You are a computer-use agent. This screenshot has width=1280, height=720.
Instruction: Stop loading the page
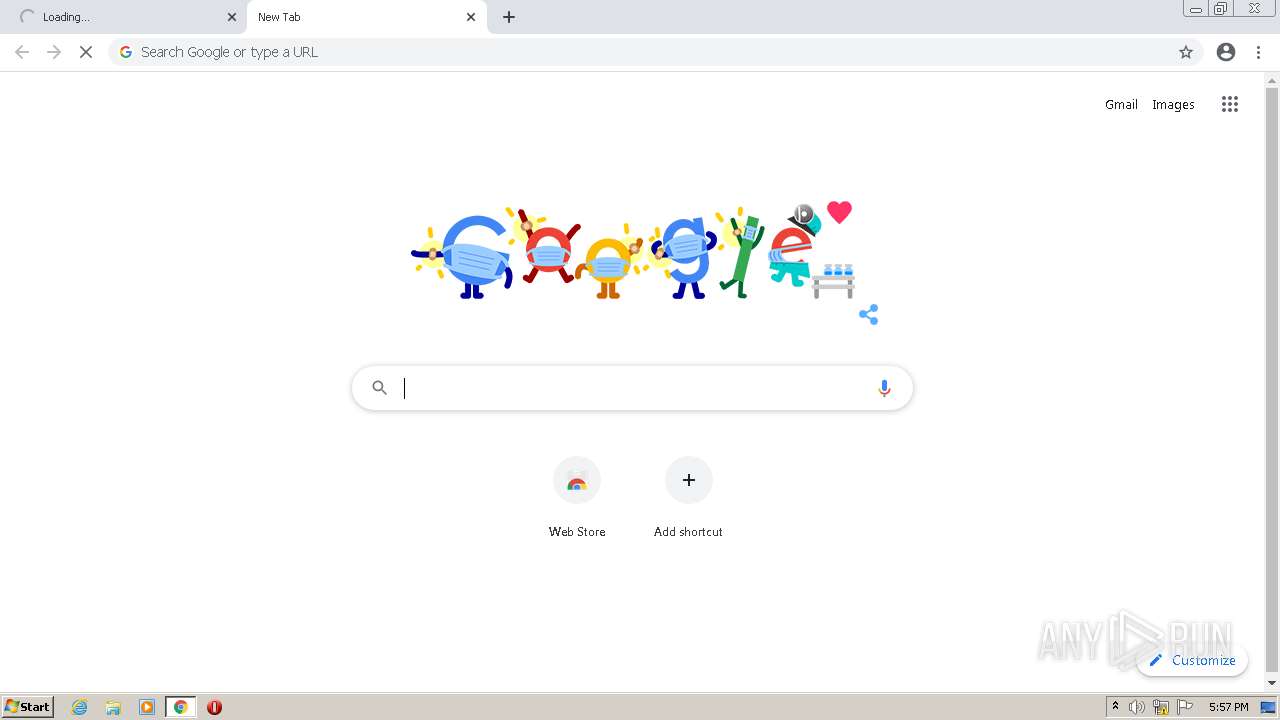86,52
